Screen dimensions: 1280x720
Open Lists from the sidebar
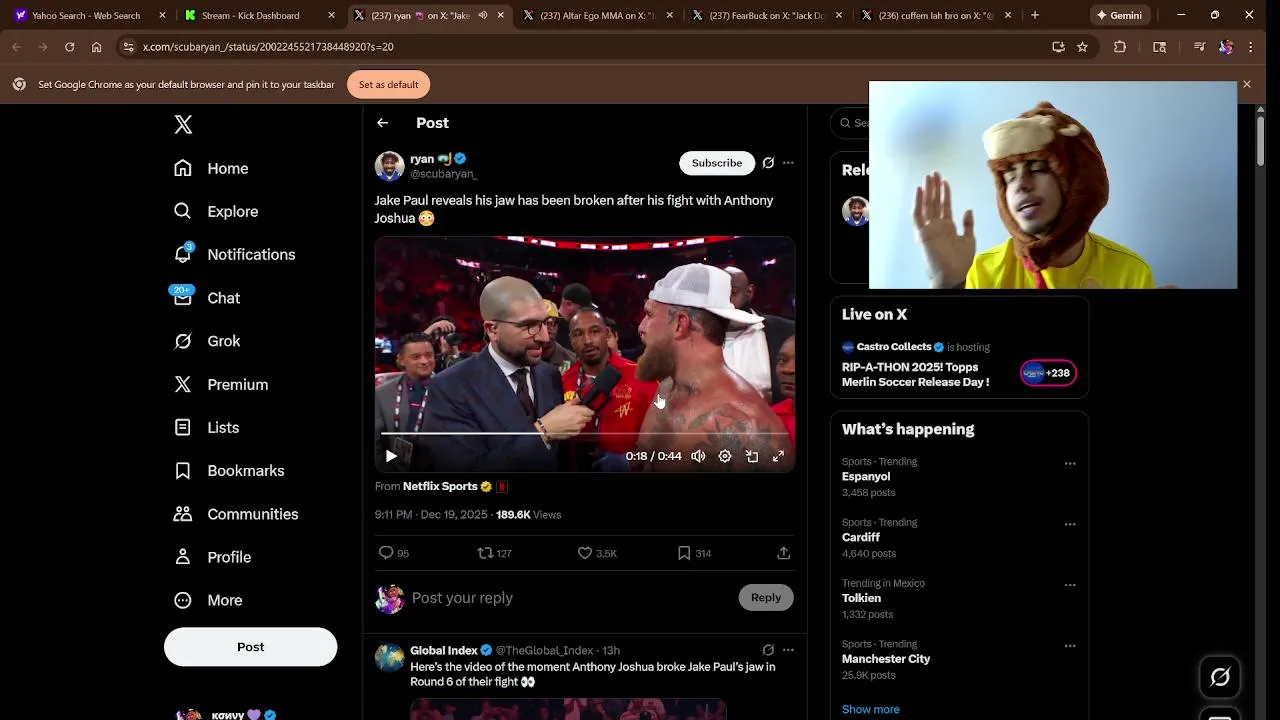207,427
